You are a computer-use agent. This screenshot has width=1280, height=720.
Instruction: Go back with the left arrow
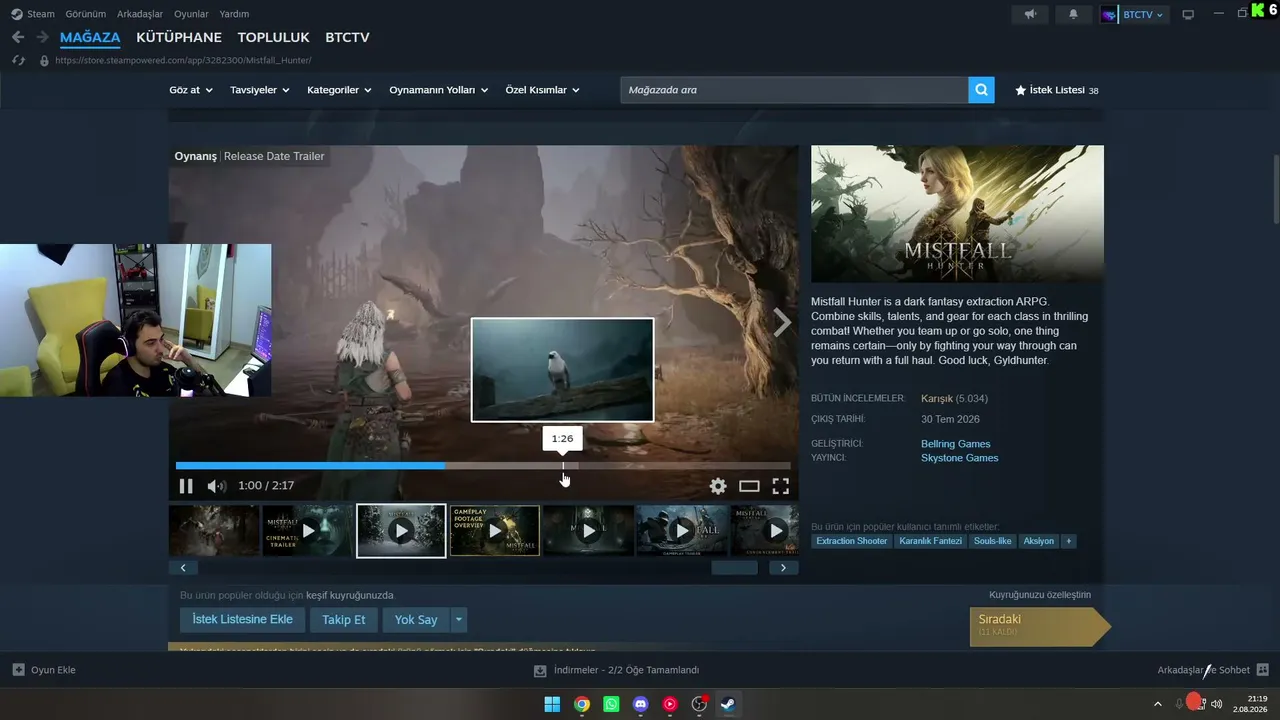coord(18,37)
